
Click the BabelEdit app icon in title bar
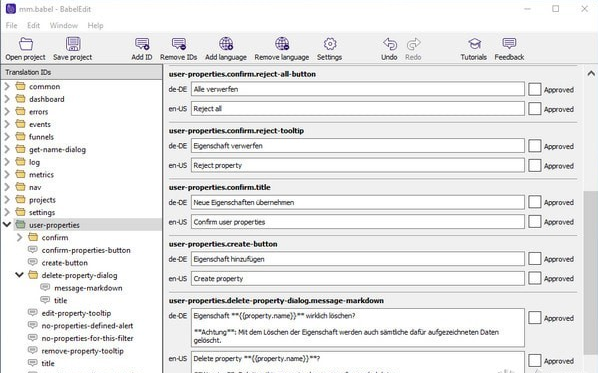click(x=11, y=9)
